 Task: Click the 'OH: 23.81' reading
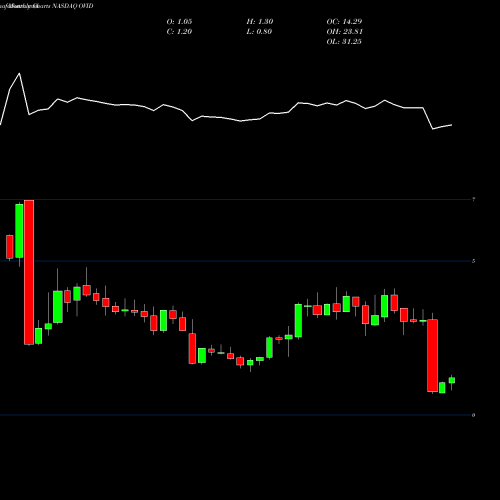(345, 32)
